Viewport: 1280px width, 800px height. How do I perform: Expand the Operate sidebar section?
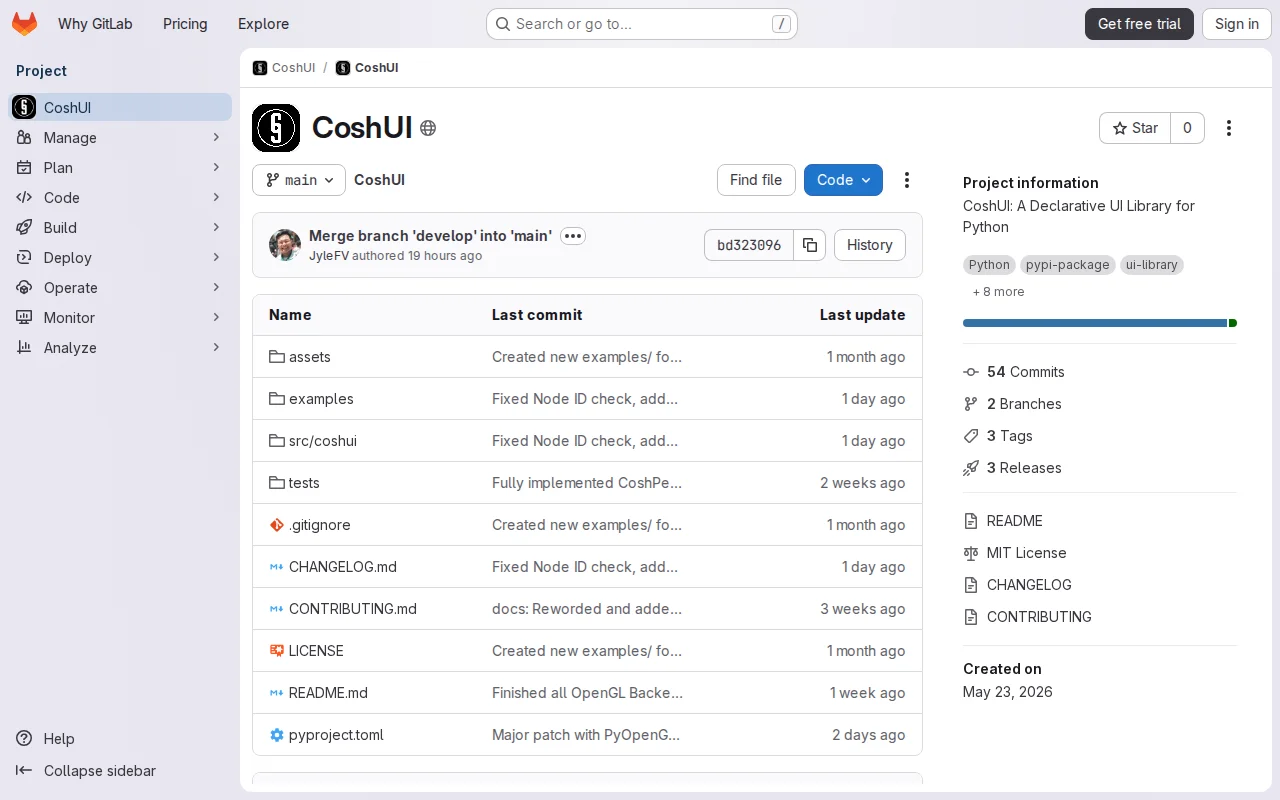click(x=216, y=287)
